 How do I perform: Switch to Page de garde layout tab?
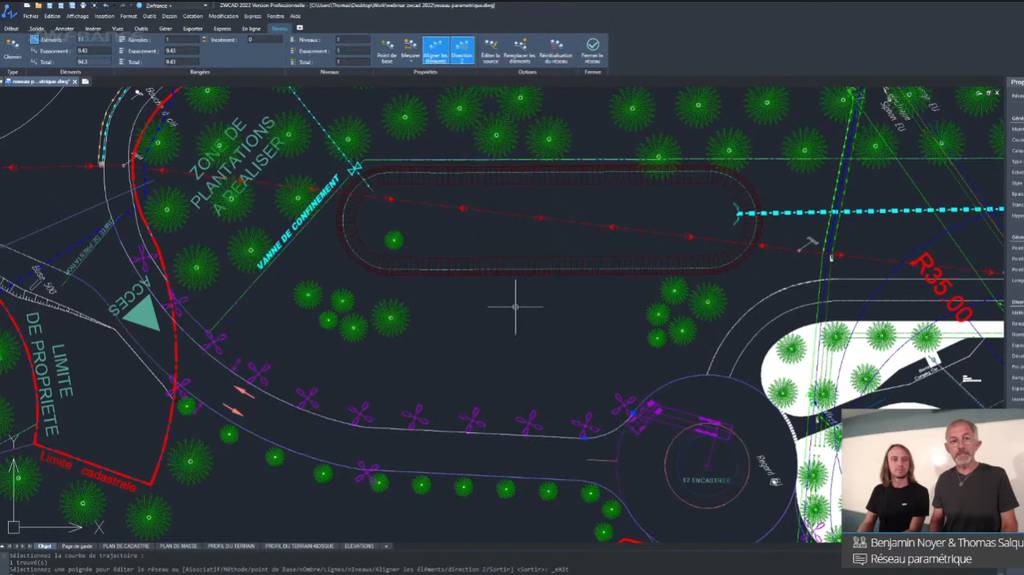tap(77, 546)
